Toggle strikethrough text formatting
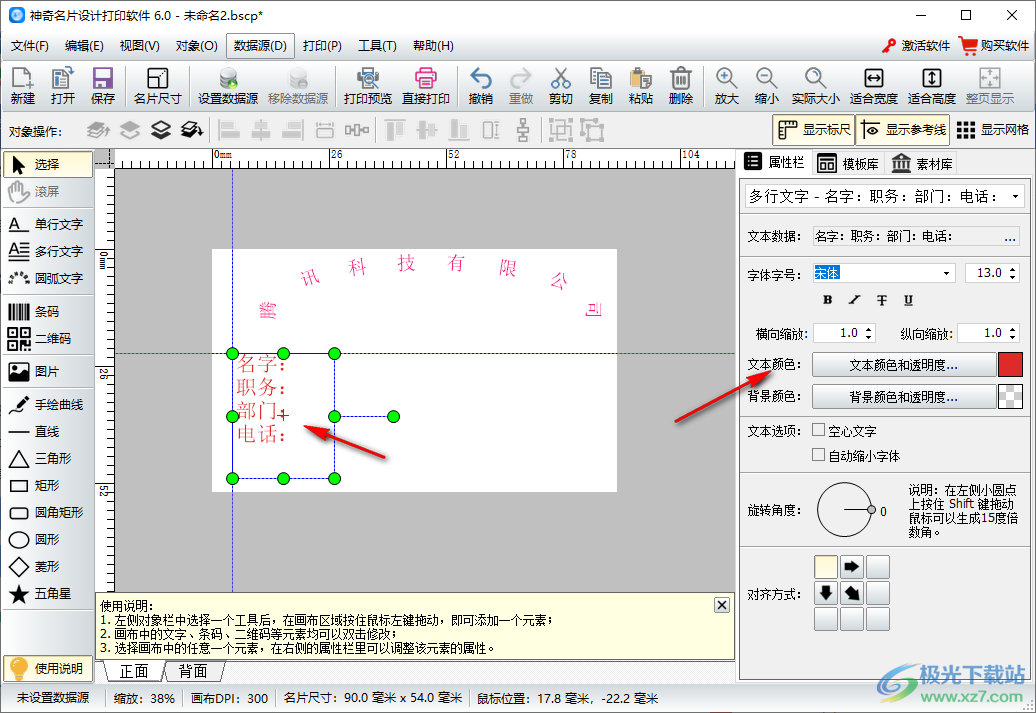The image size is (1036, 713). tap(881, 300)
